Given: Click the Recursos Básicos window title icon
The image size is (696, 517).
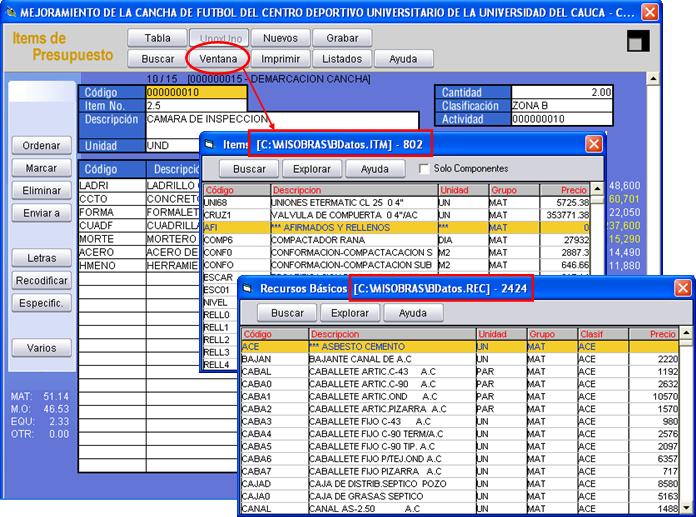Looking at the screenshot, I should click(248, 288).
